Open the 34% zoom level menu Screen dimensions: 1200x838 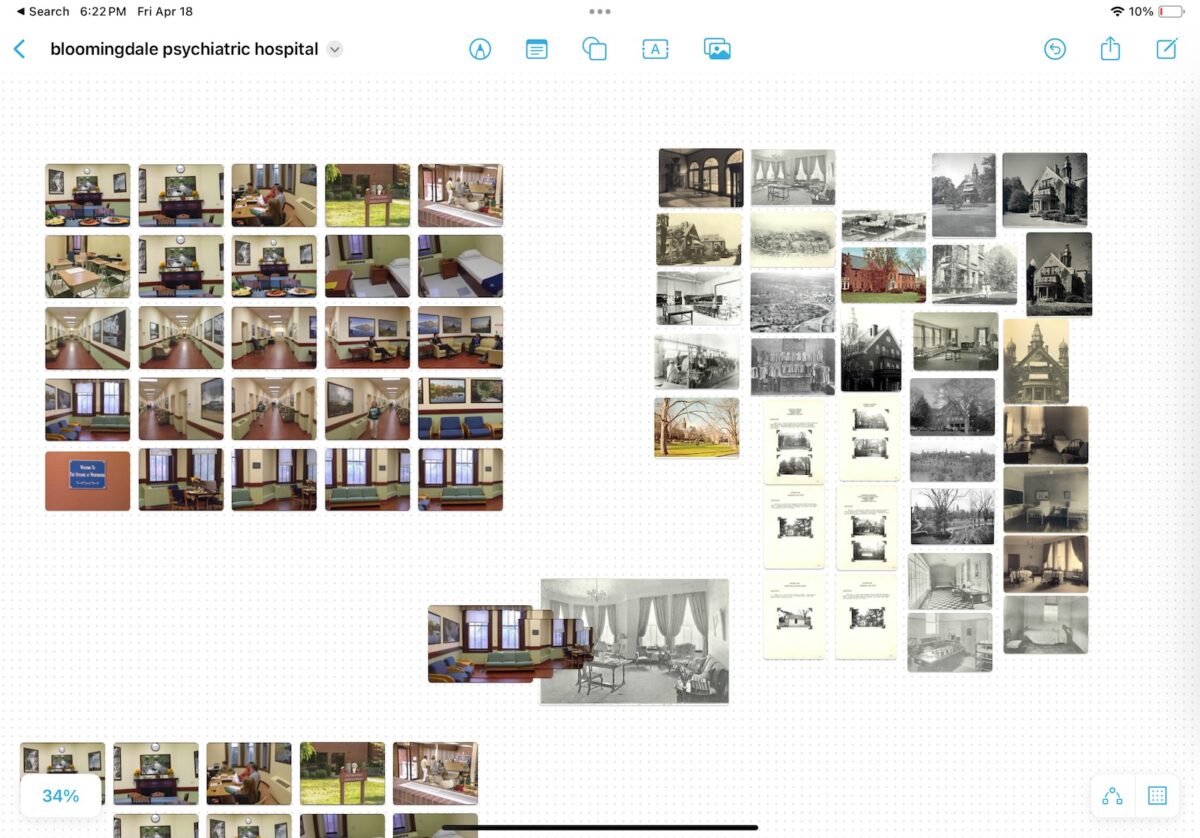click(x=61, y=796)
